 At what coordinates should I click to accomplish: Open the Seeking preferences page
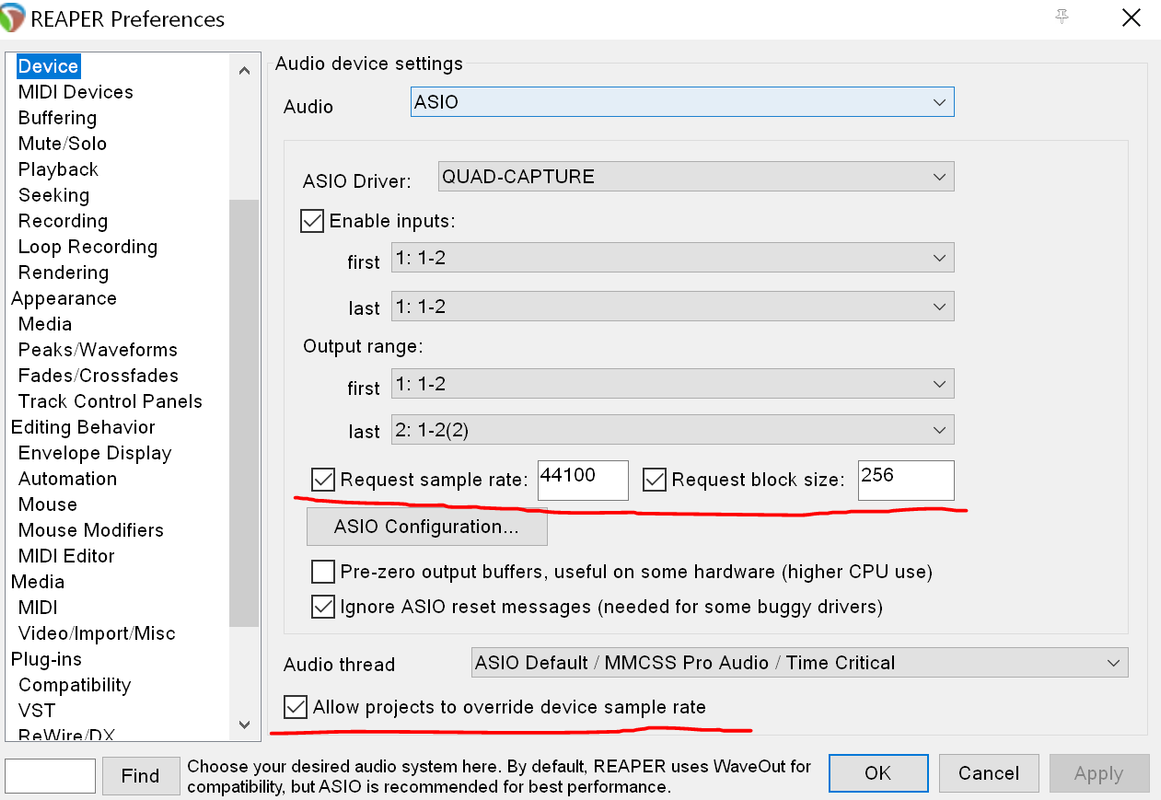point(53,196)
